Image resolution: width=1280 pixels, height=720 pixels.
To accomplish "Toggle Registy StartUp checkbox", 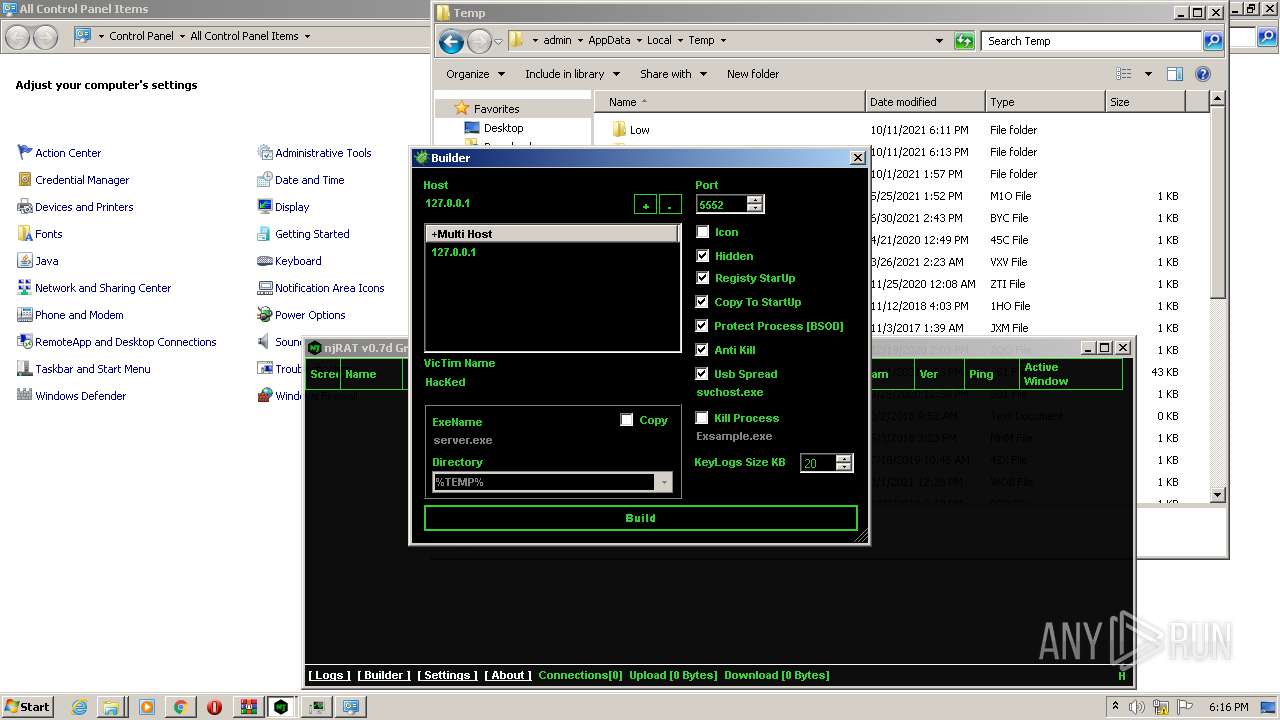I will (703, 278).
